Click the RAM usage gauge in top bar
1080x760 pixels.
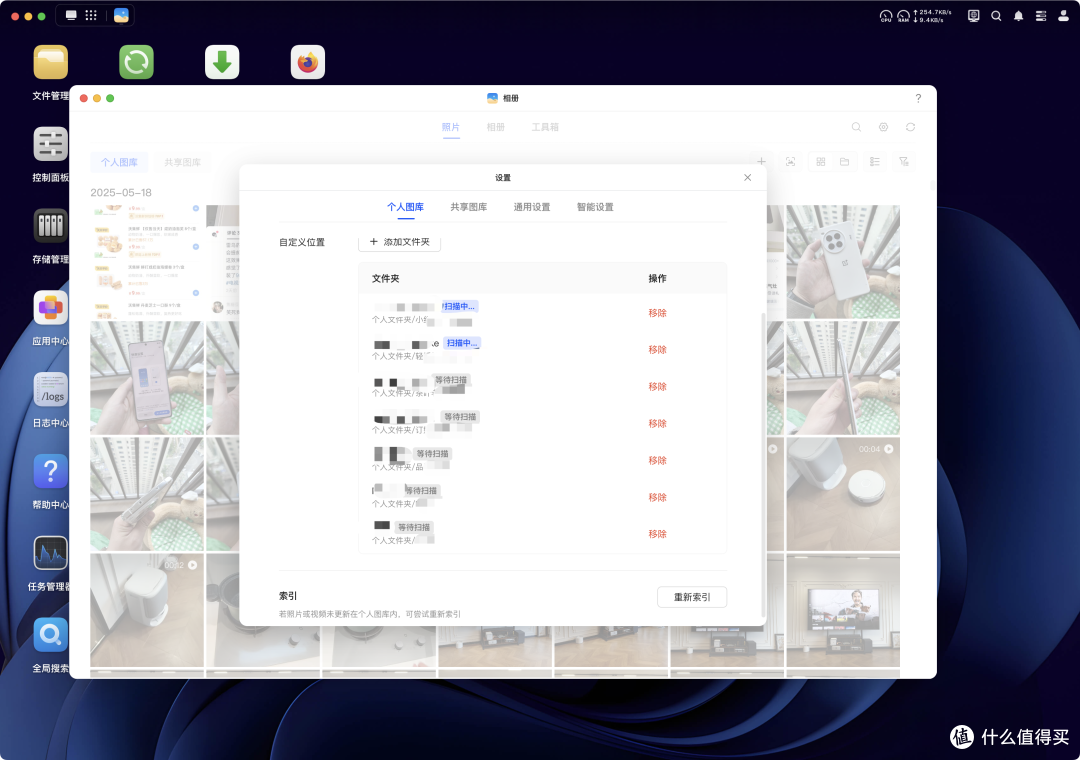pos(903,16)
